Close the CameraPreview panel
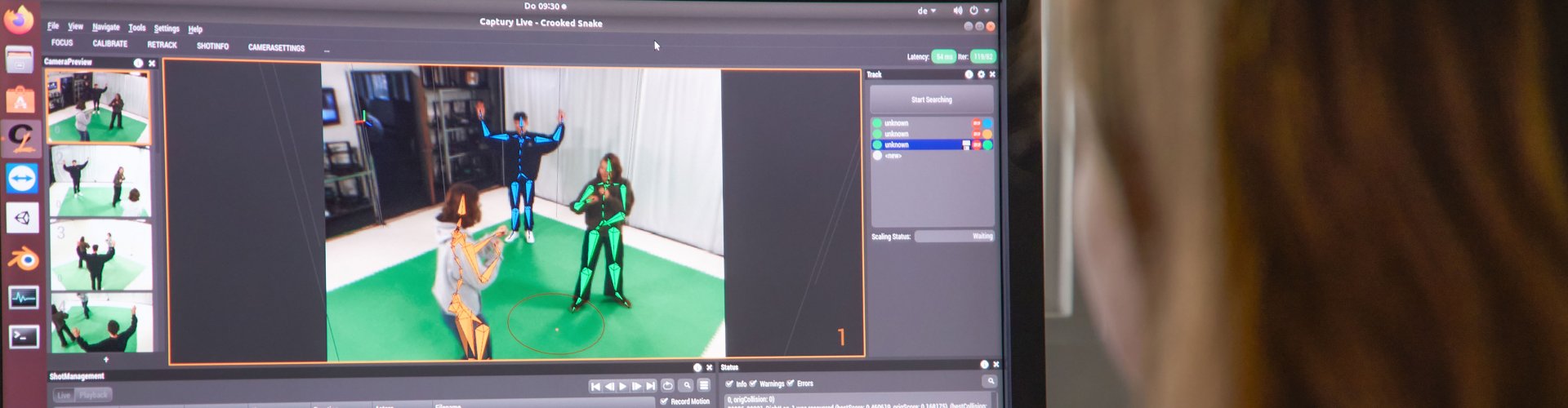The height and width of the screenshot is (408, 1568). pos(151,63)
